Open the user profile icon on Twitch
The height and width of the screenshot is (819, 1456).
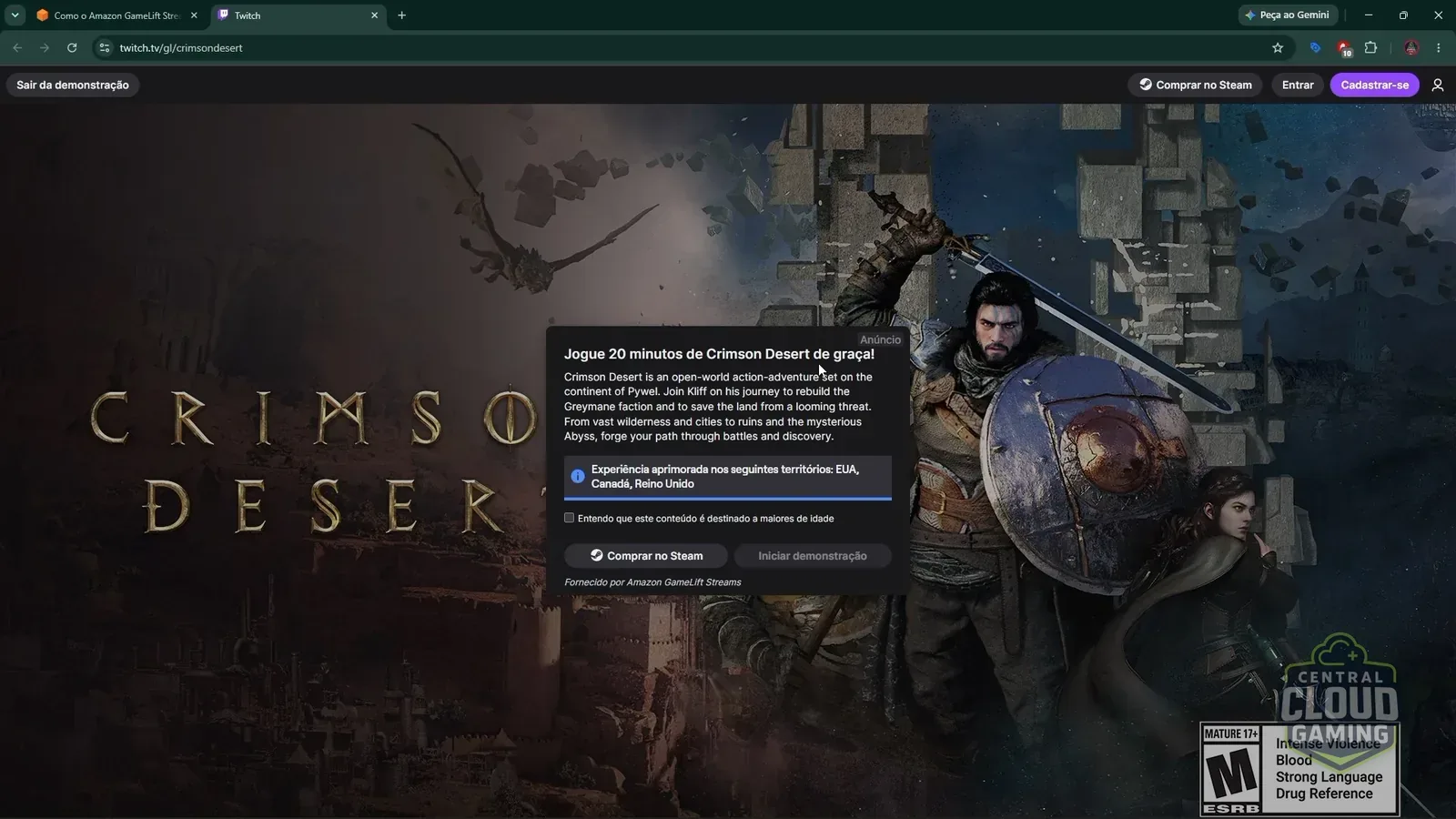coord(1438,85)
